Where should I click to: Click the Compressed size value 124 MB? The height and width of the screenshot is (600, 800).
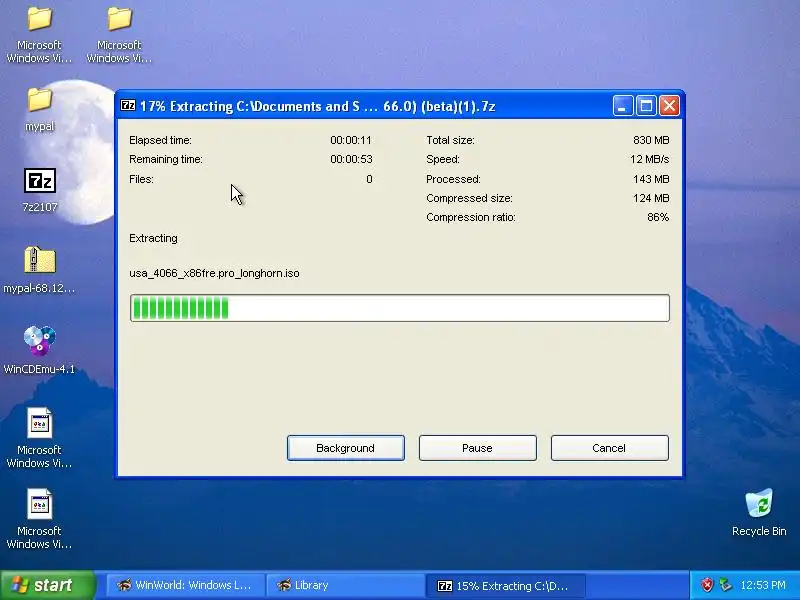[651, 198]
